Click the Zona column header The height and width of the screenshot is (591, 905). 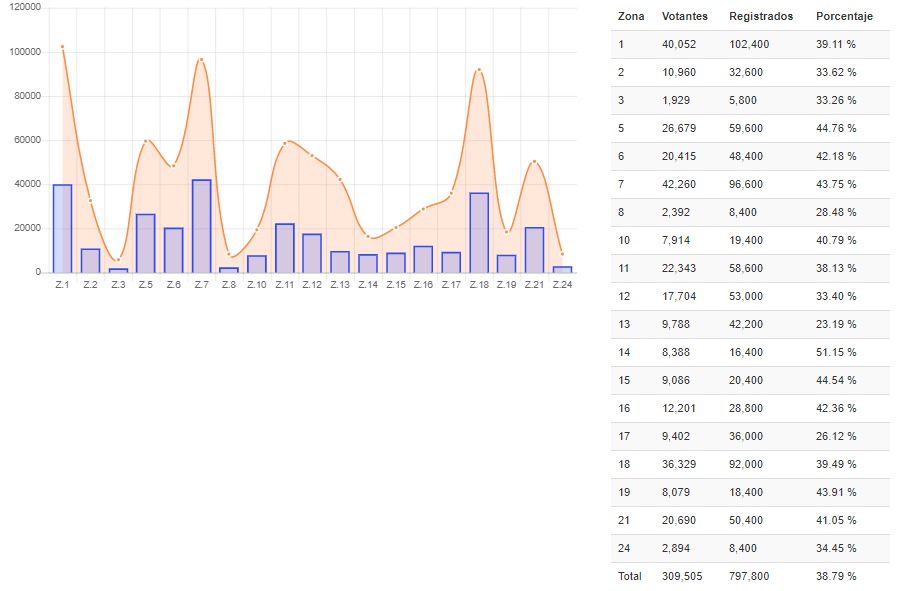630,17
